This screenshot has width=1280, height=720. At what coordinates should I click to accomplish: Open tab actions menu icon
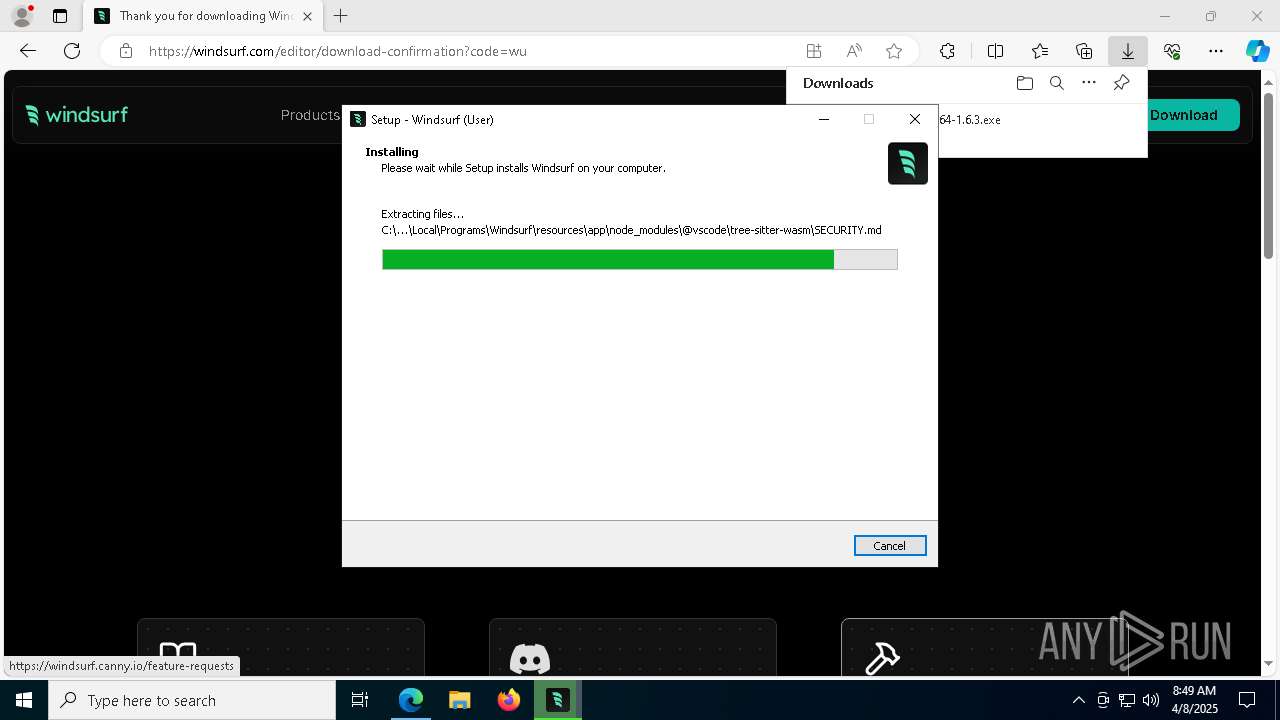60,16
